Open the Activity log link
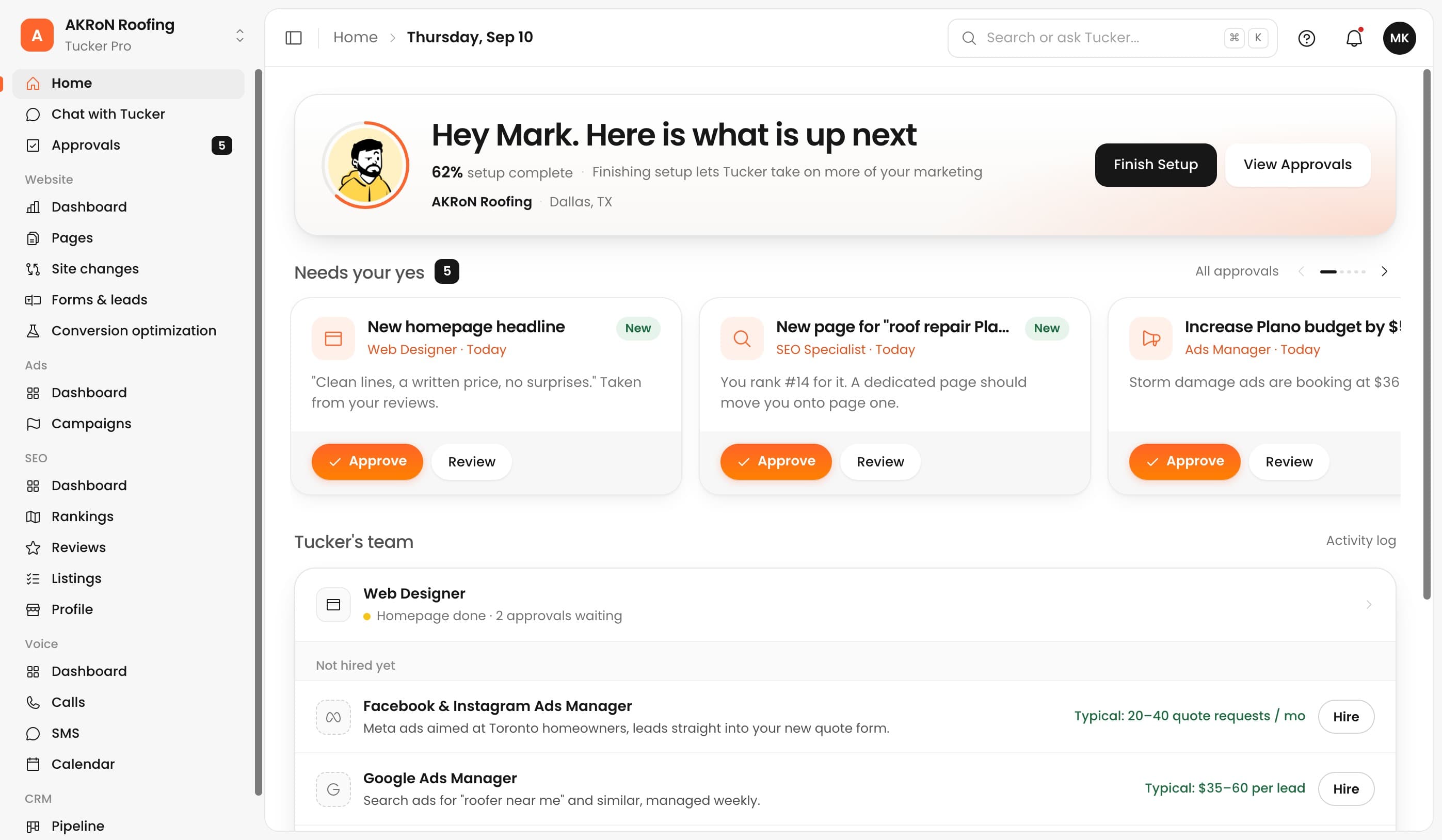 click(x=1361, y=541)
